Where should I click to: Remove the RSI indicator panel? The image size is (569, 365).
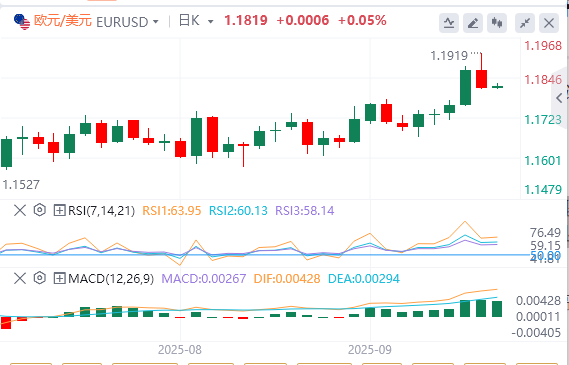pos(20,210)
